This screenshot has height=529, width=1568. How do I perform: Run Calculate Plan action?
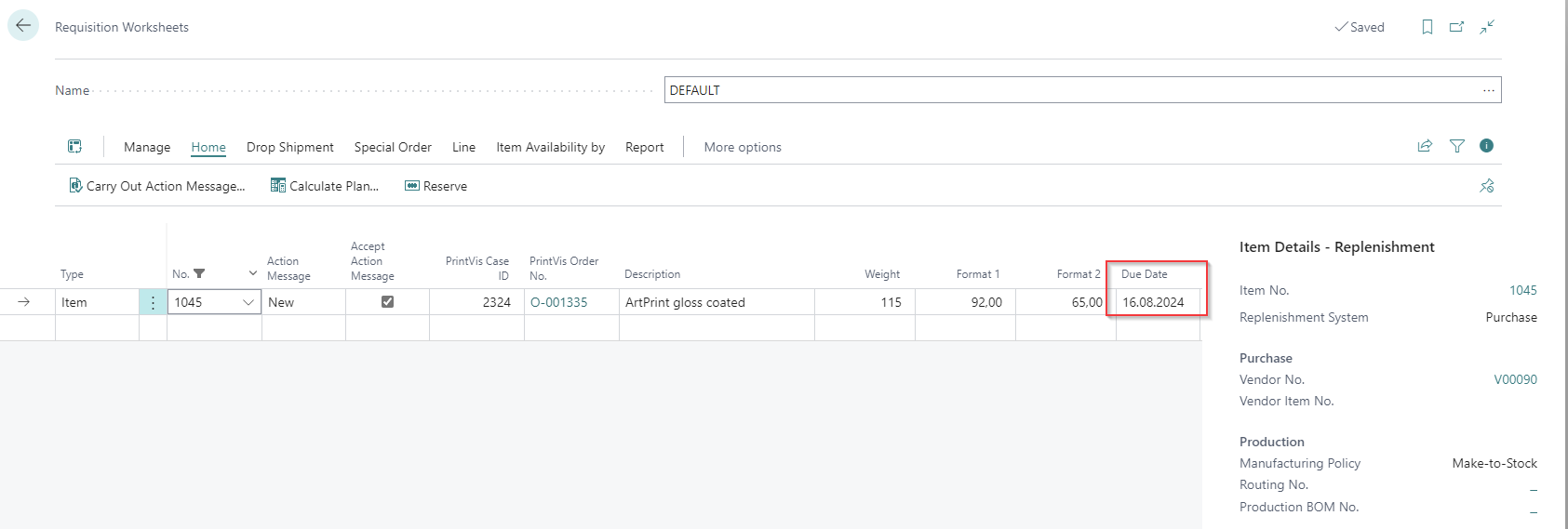point(325,186)
